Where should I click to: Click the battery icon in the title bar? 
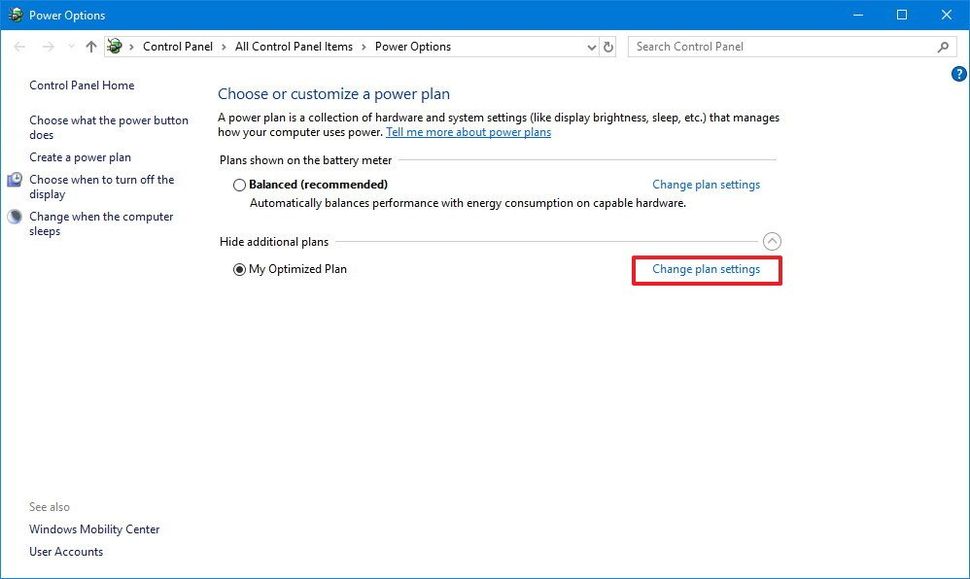coord(14,14)
